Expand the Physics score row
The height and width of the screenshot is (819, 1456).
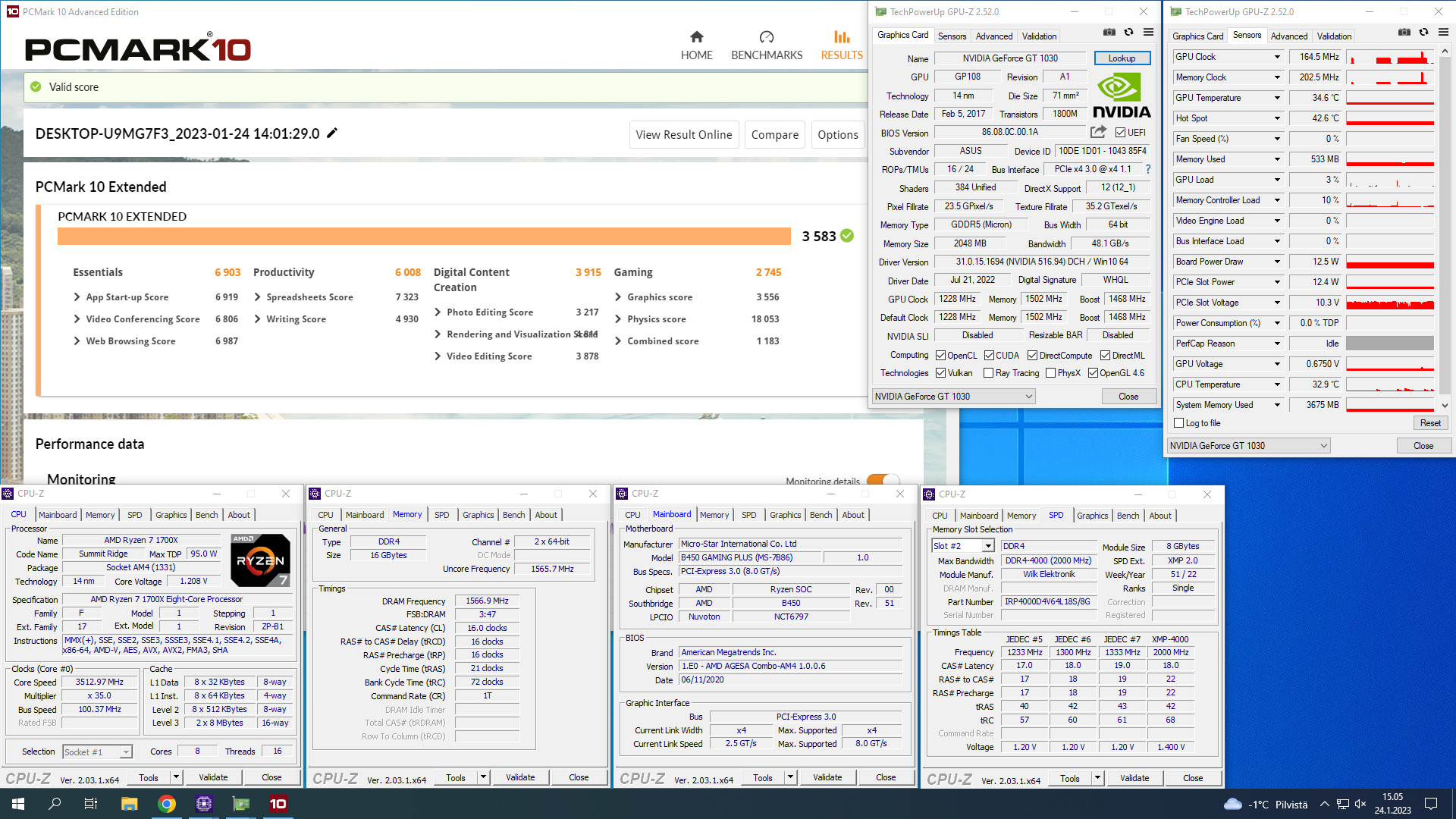click(x=618, y=319)
